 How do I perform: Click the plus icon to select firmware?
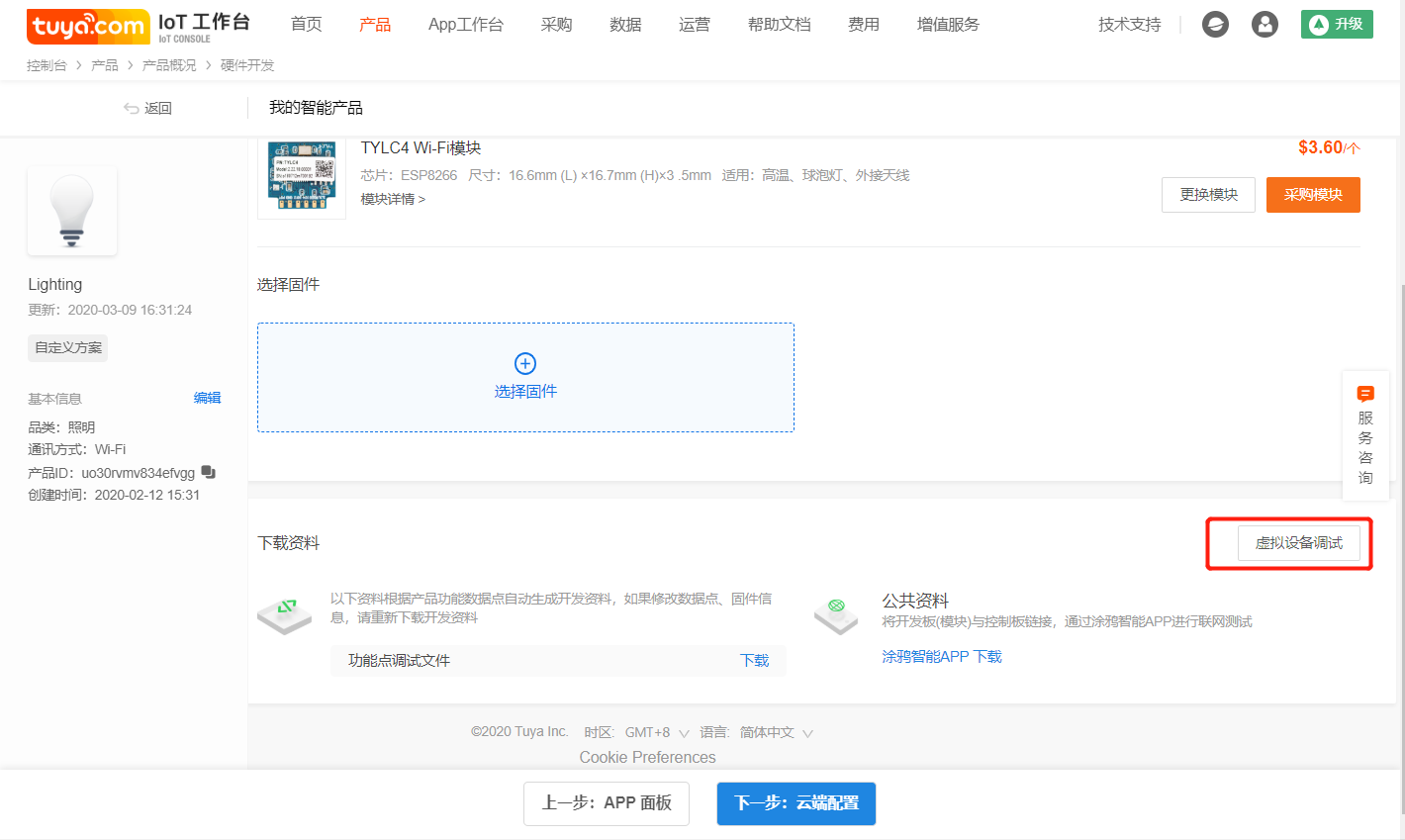[525, 363]
